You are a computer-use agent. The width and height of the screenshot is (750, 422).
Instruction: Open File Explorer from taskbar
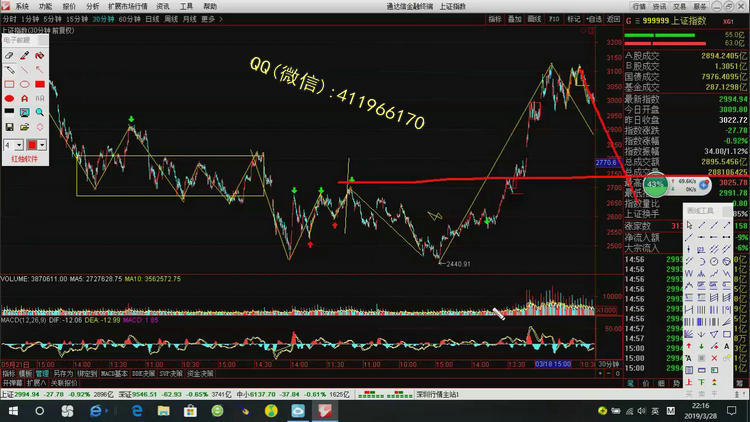click(164, 411)
